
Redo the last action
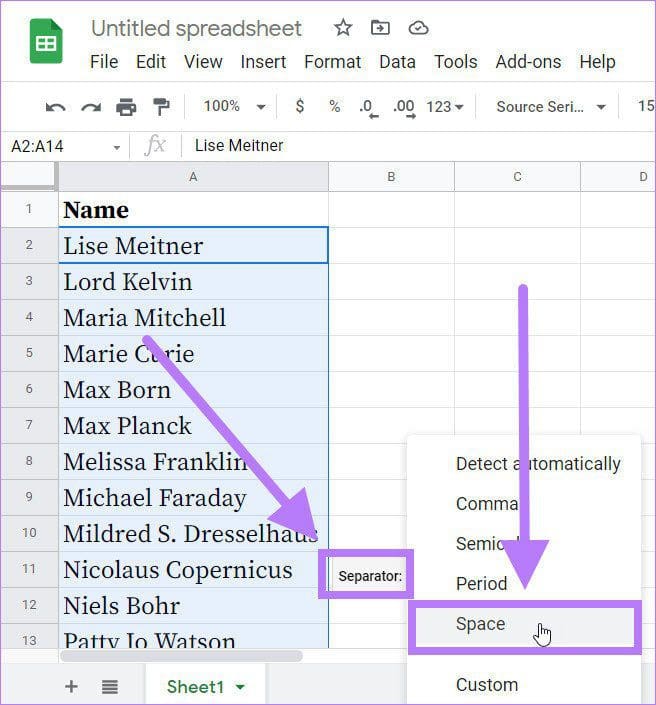91,107
